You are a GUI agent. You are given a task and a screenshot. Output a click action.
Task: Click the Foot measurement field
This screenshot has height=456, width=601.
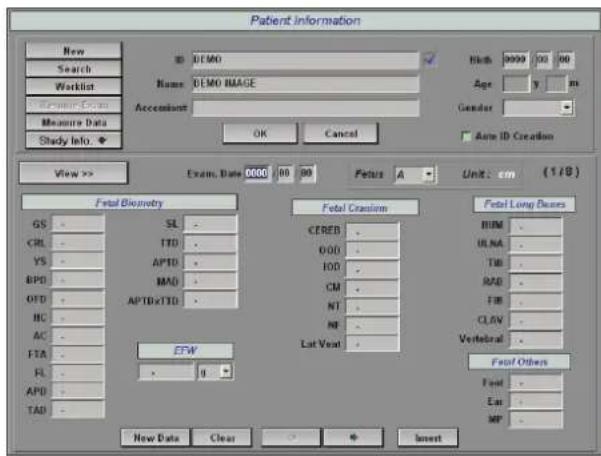point(536,382)
